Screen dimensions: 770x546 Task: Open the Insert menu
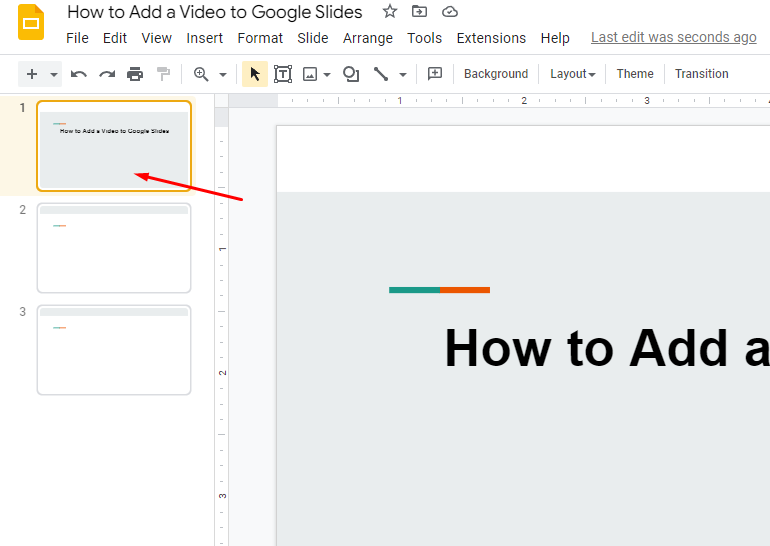pos(204,38)
